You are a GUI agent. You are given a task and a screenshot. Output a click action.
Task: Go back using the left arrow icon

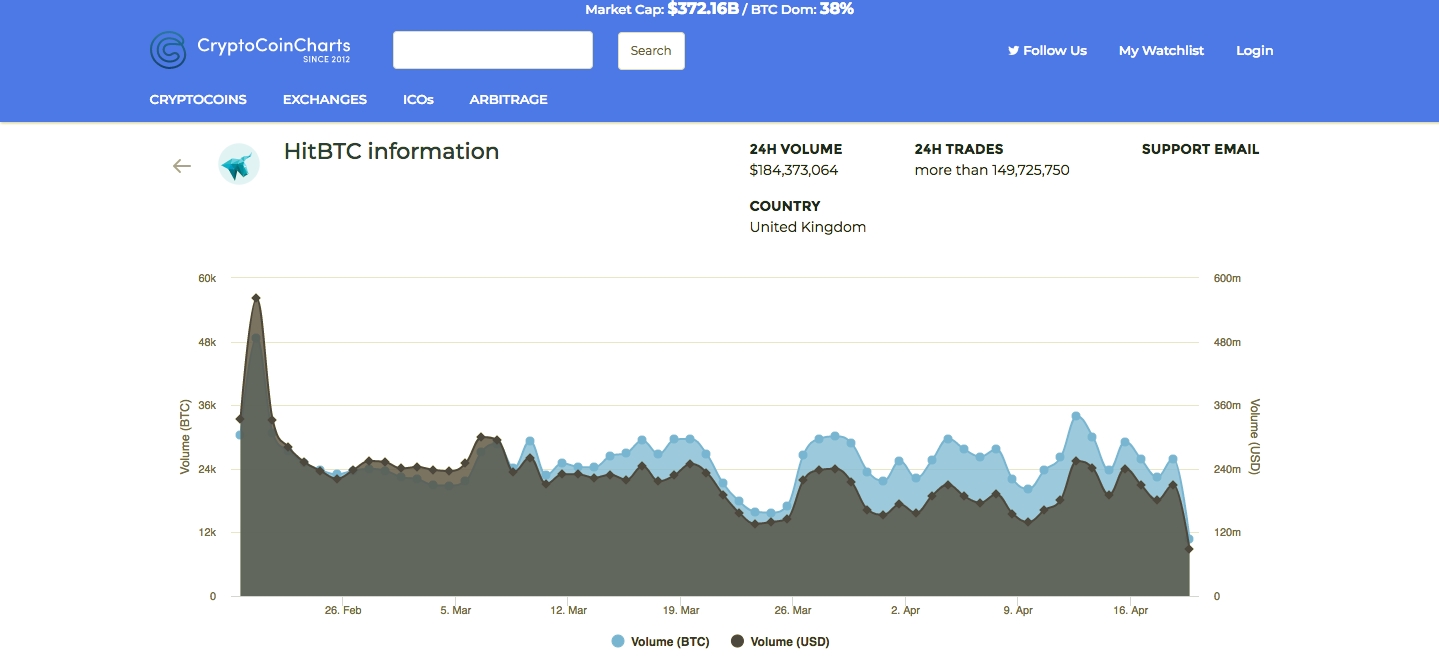click(182, 166)
